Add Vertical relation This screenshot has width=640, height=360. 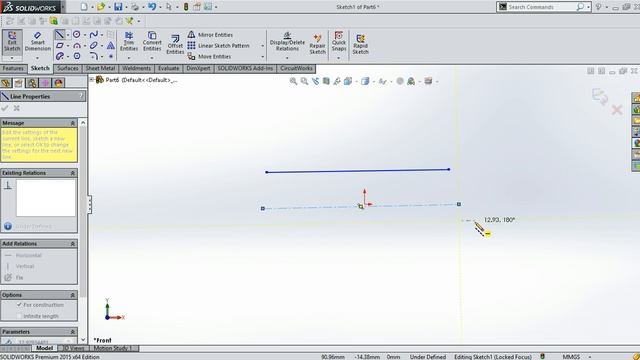(19, 266)
